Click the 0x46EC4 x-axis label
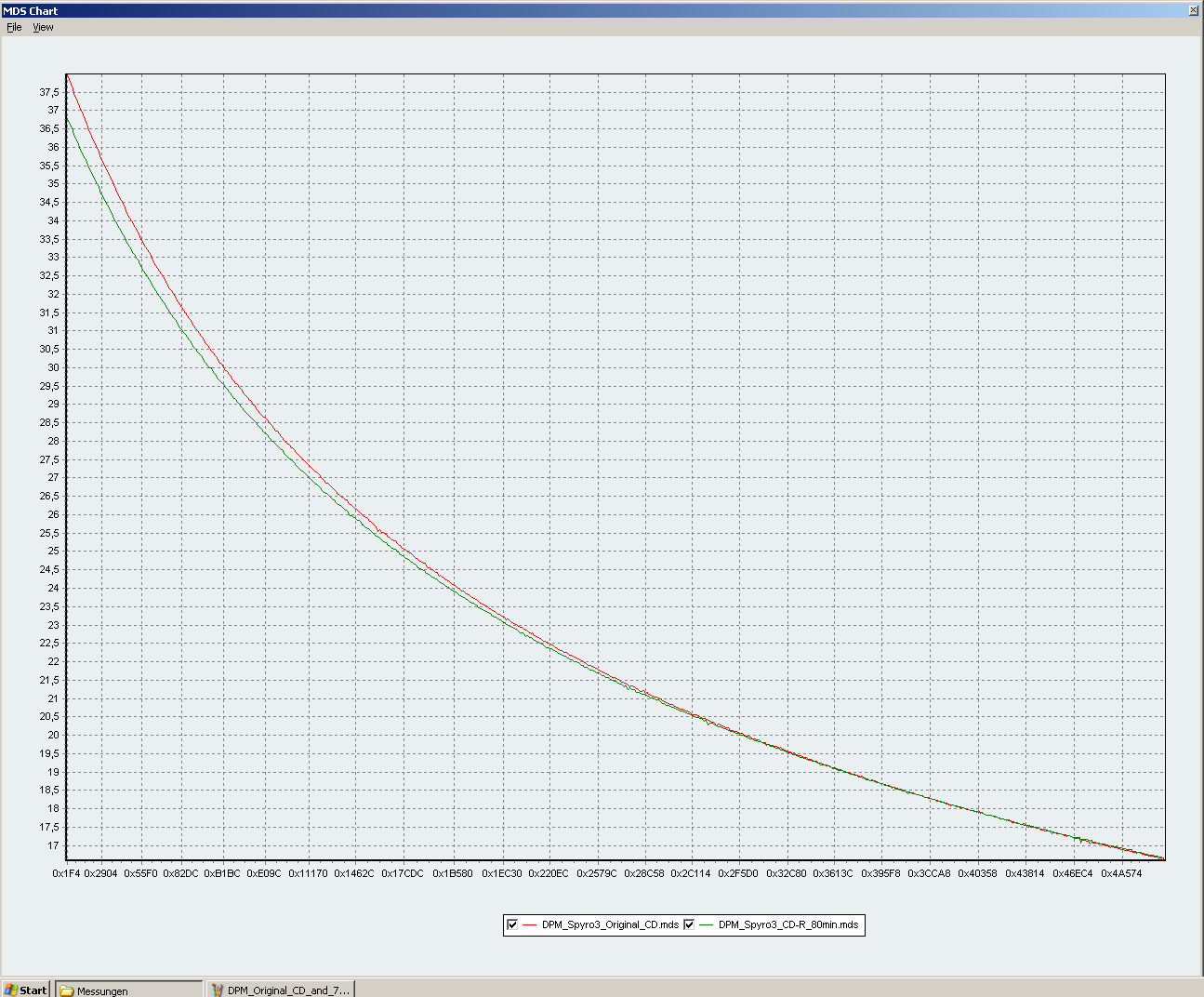The image size is (1204, 997). pos(1073,873)
